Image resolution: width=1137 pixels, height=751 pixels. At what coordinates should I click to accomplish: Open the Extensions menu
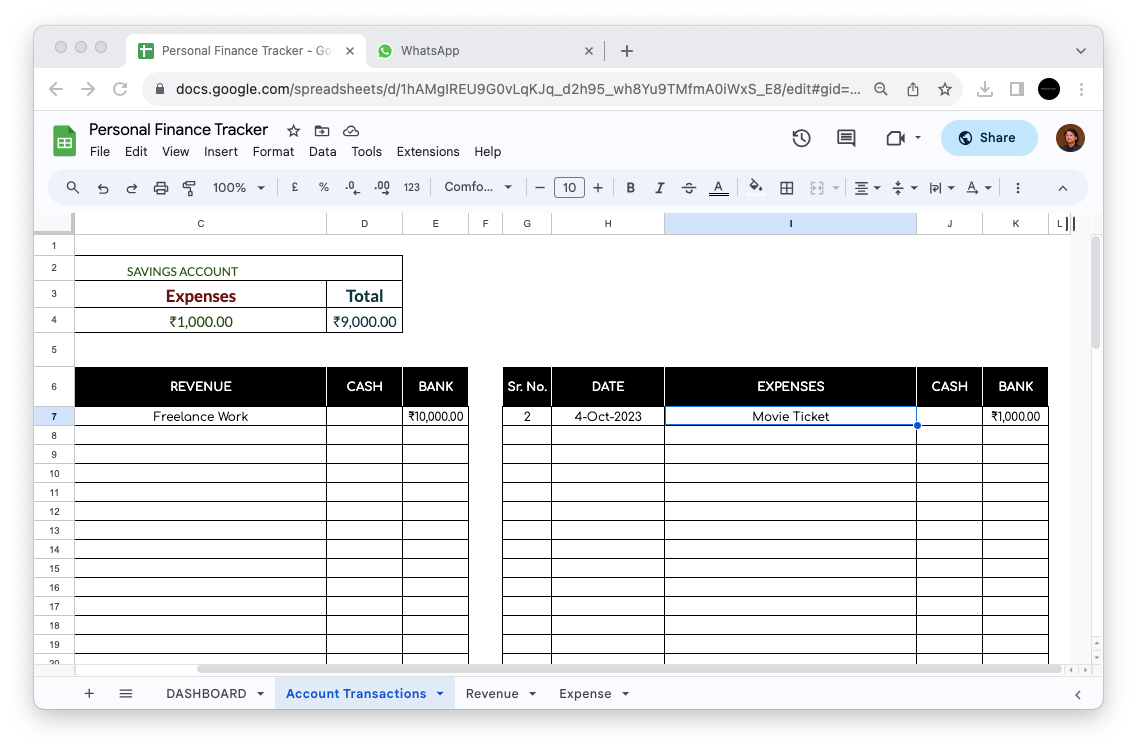coord(428,152)
